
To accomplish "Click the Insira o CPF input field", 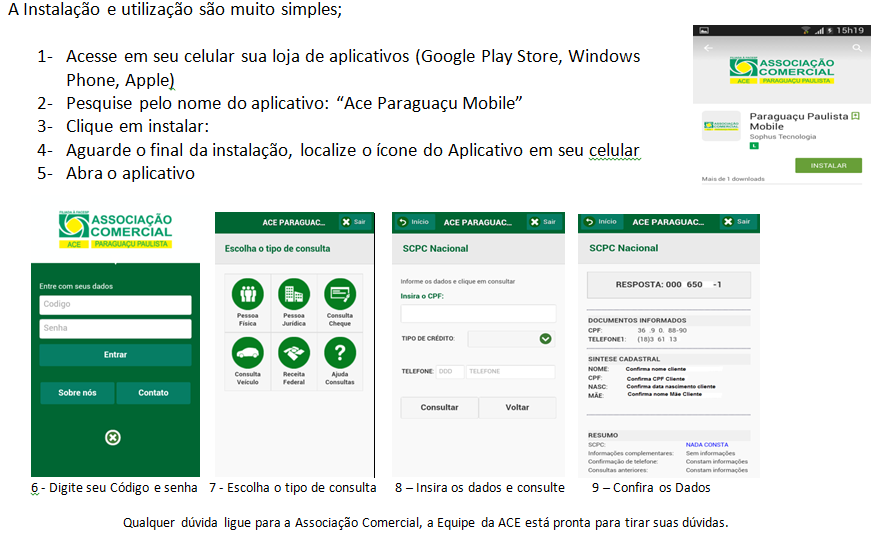I will point(478,314).
